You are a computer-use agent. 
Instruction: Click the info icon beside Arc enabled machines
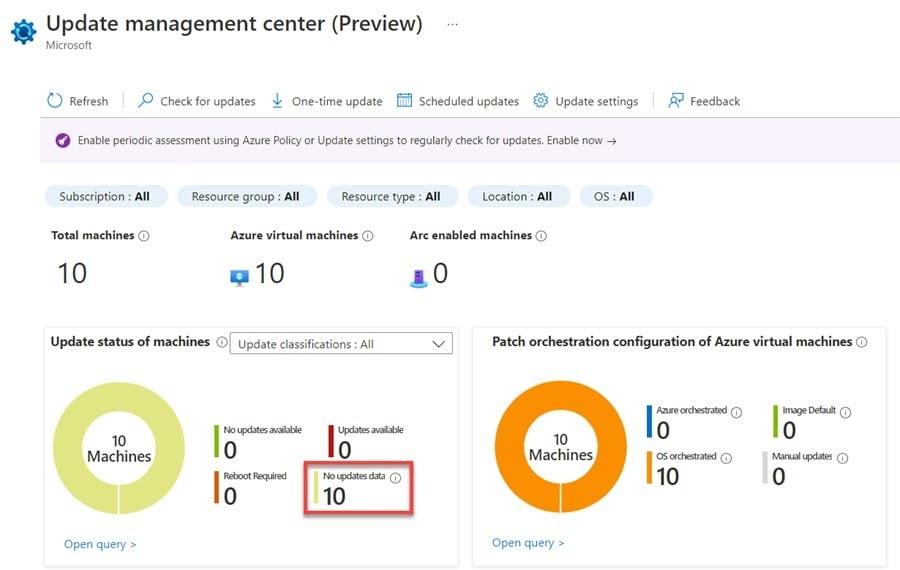click(x=541, y=236)
